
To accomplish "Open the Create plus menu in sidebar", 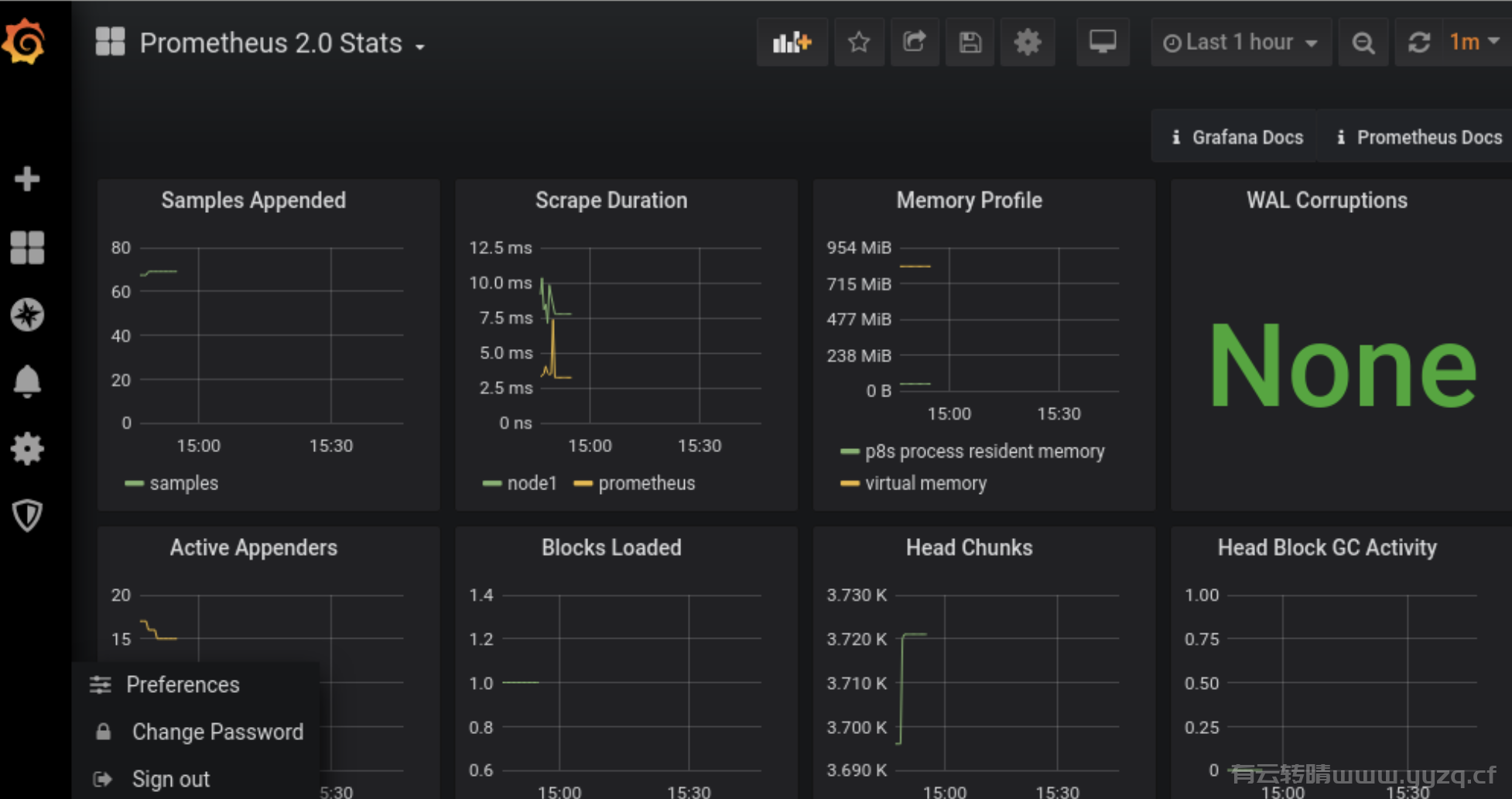I will coord(27,179).
